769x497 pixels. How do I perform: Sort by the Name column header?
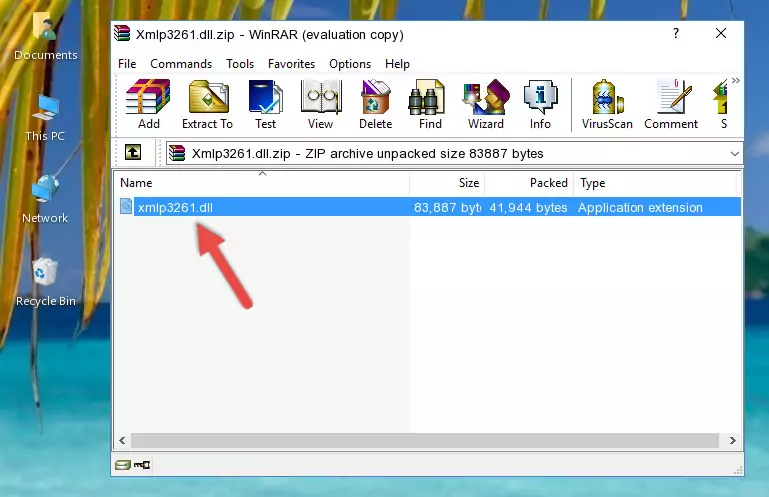262,183
